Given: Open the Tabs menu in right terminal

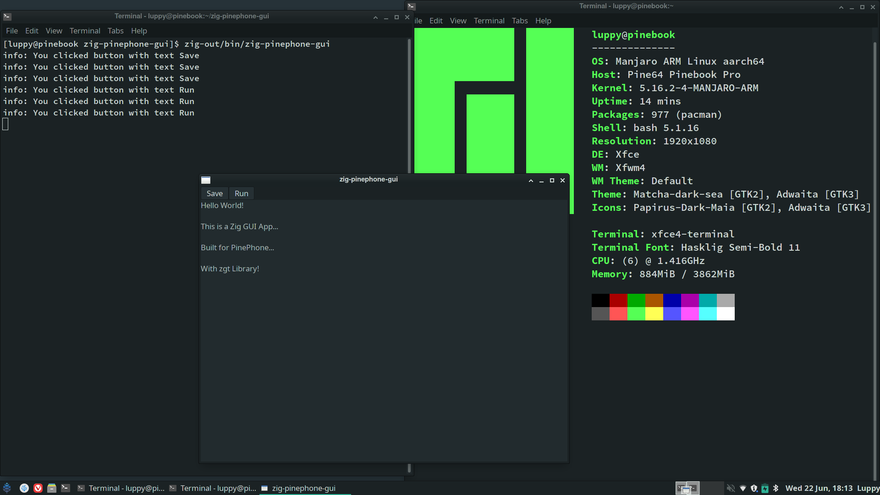Looking at the screenshot, I should click(x=520, y=20).
